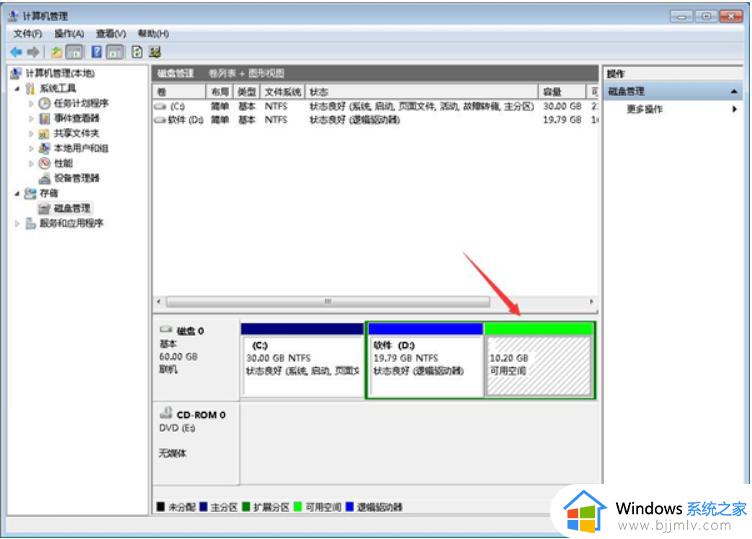The height and width of the screenshot is (539, 752).
Task: Click the 未分配 black legend swatch
Action: 161,506
